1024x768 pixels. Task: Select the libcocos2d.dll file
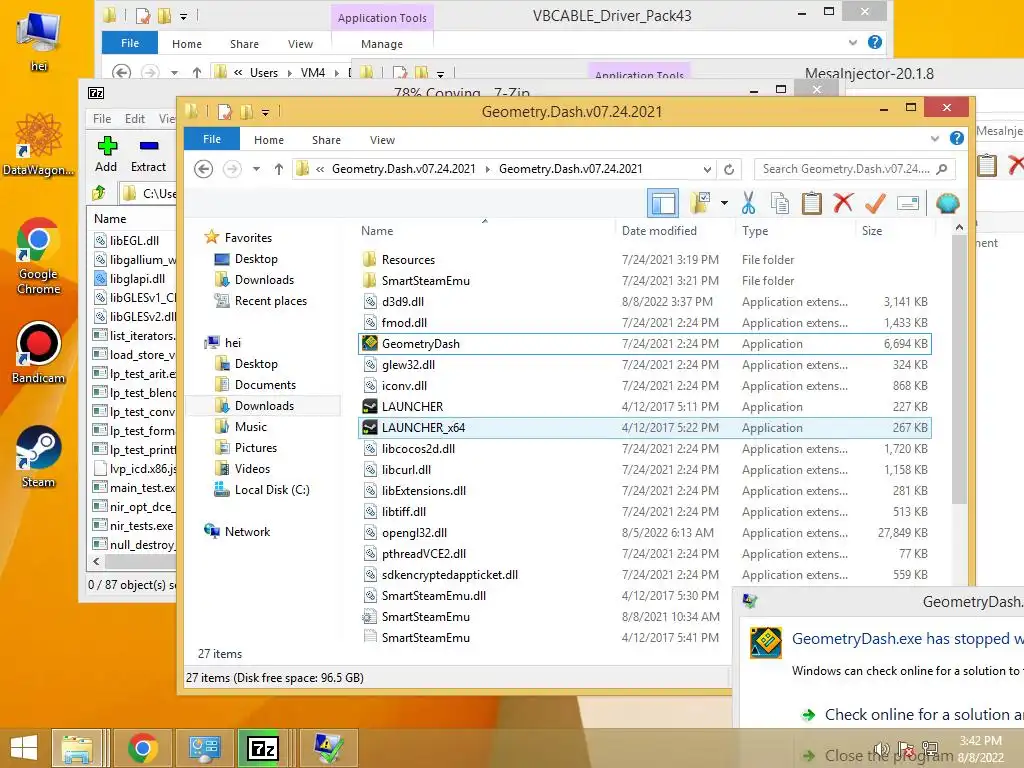(645, 449)
